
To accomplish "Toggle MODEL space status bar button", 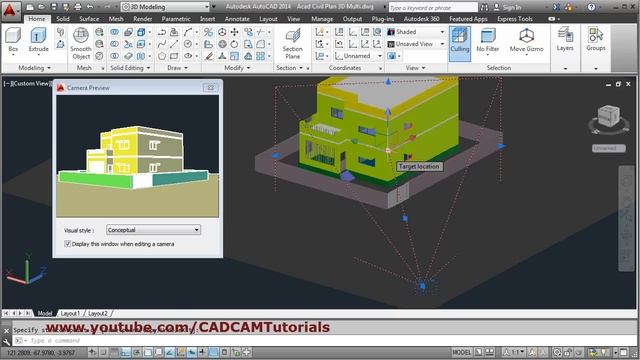I will pyautogui.click(x=461, y=352).
